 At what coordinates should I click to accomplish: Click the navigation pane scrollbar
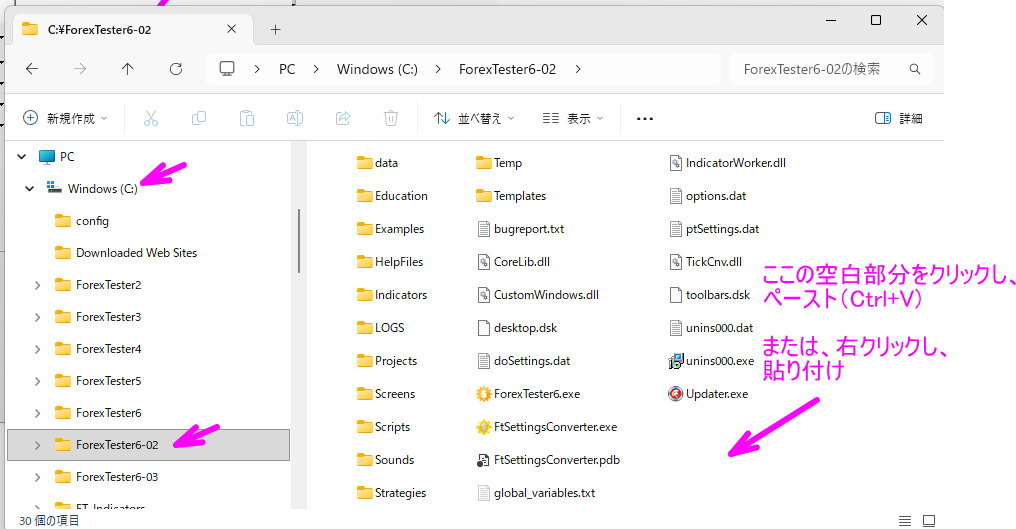[x=299, y=241]
